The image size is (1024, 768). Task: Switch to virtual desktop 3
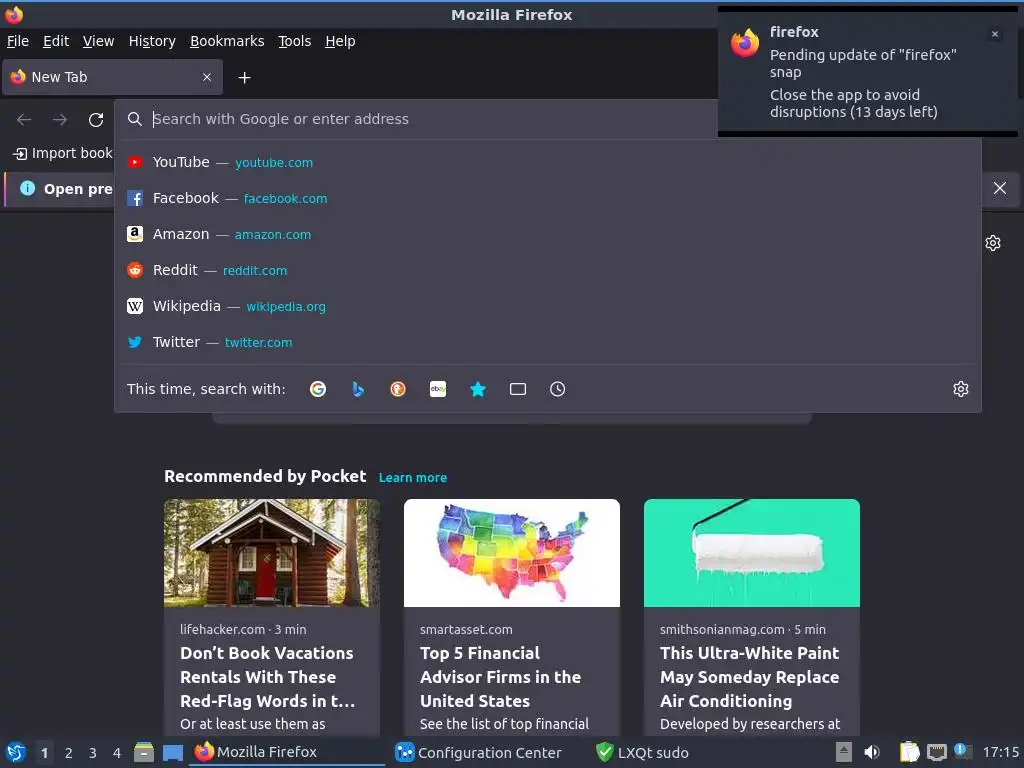[x=93, y=753]
